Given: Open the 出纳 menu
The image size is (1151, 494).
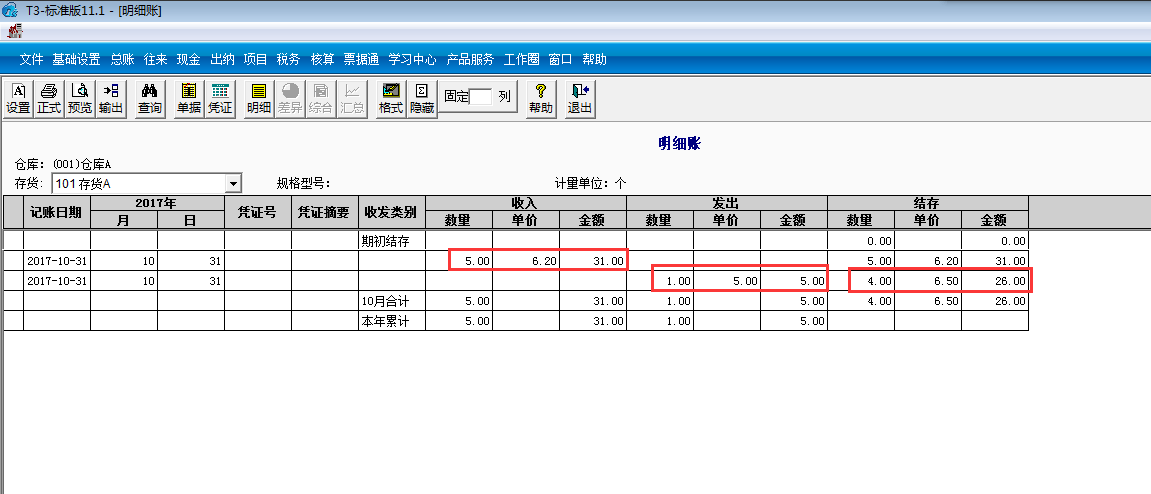Looking at the screenshot, I should 222,59.
